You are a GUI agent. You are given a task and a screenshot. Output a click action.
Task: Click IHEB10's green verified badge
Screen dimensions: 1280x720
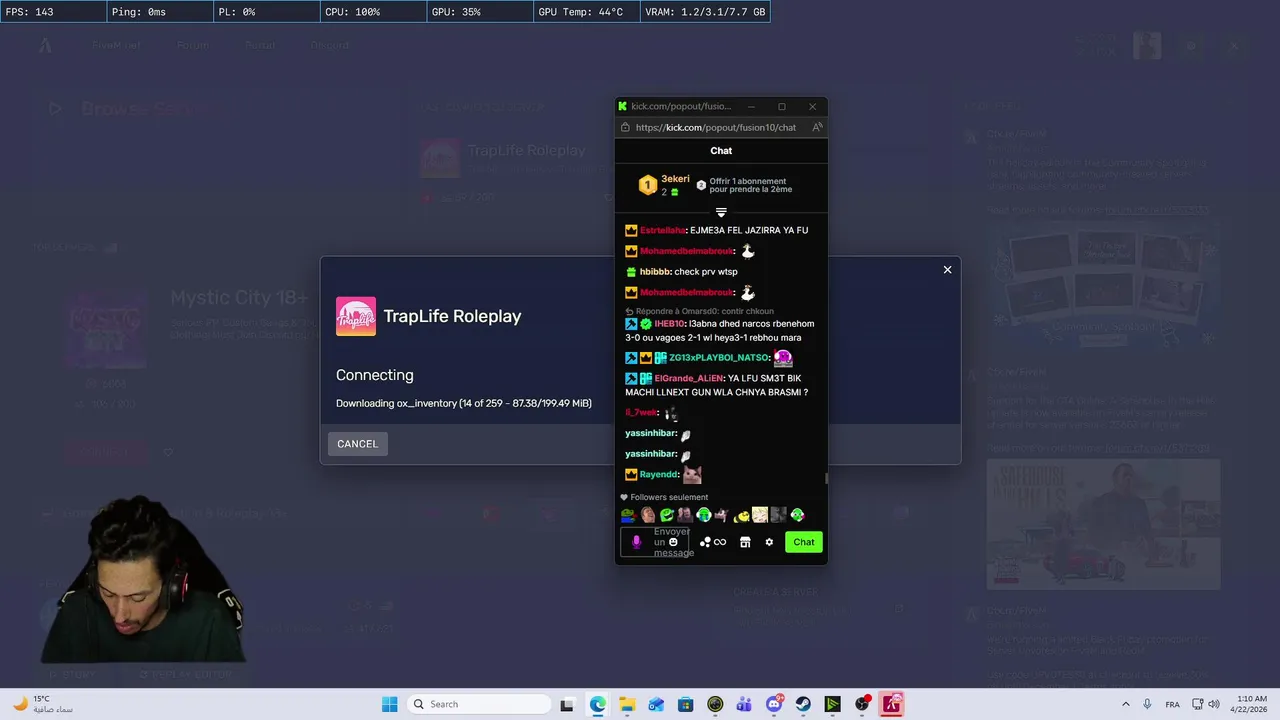(x=646, y=324)
